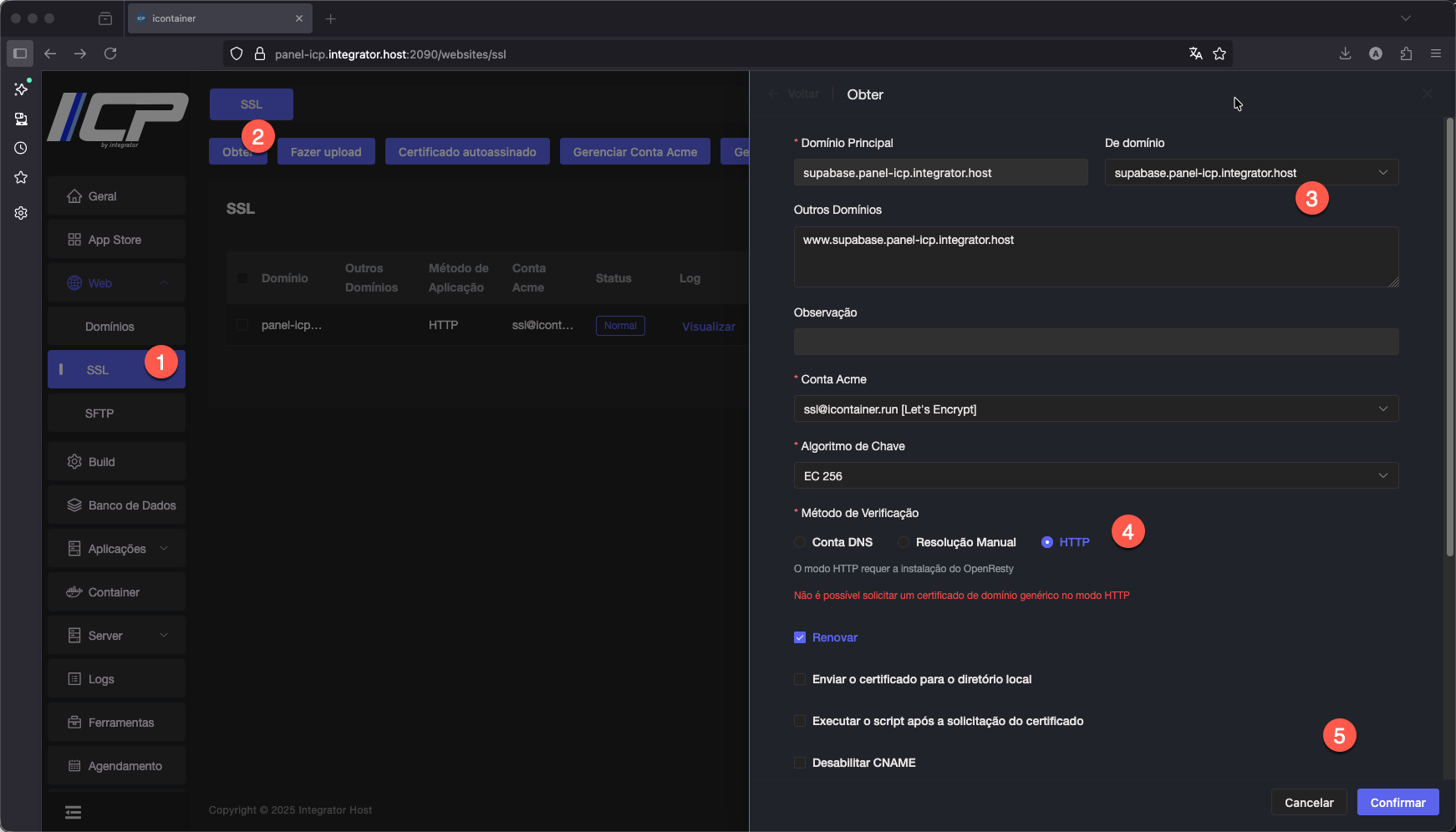Expand Algoritmo de Chave dropdown

click(1095, 475)
